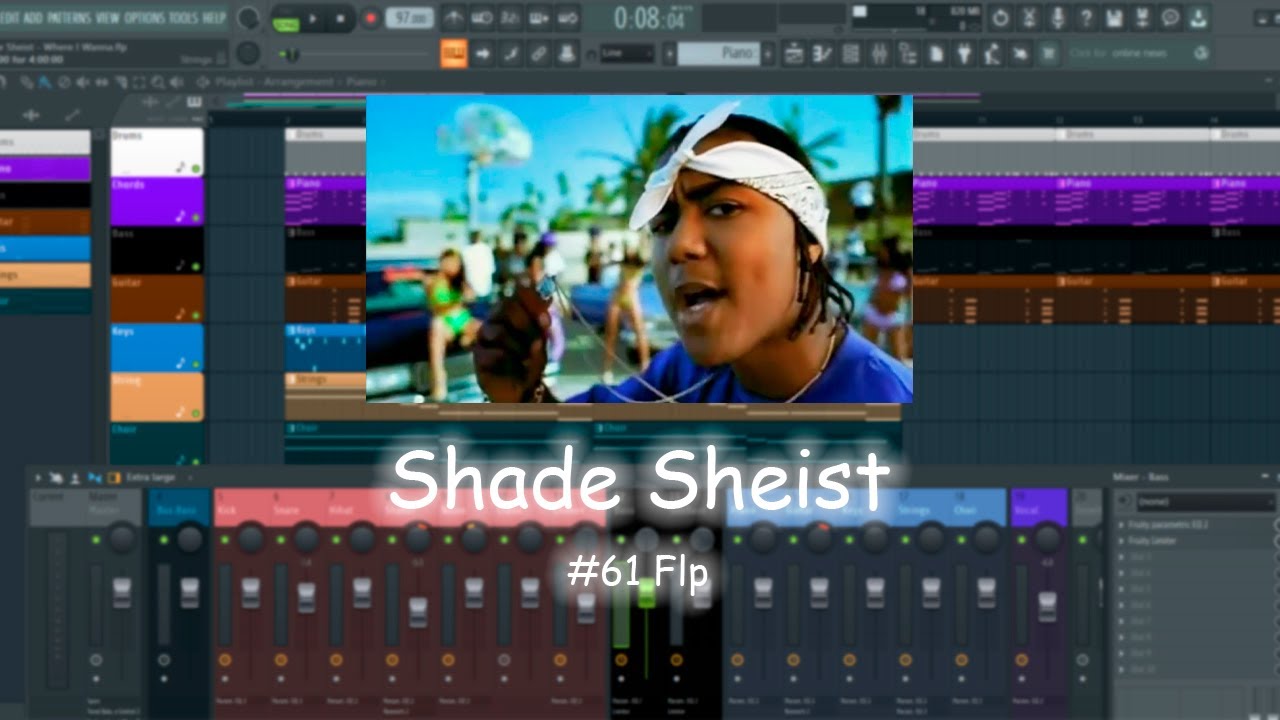This screenshot has height=720, width=1280.
Task: Click the speech bubble icon in the top toolbar
Action: point(1171,18)
